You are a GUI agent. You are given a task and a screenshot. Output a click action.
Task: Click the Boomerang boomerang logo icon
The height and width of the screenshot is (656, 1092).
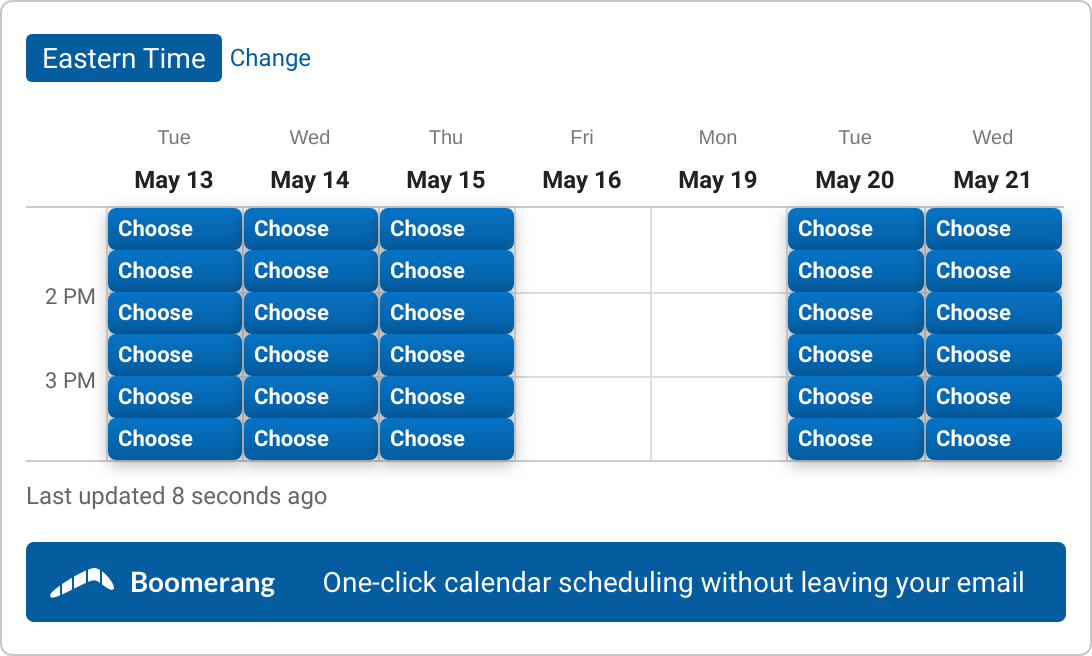[x=81, y=582]
